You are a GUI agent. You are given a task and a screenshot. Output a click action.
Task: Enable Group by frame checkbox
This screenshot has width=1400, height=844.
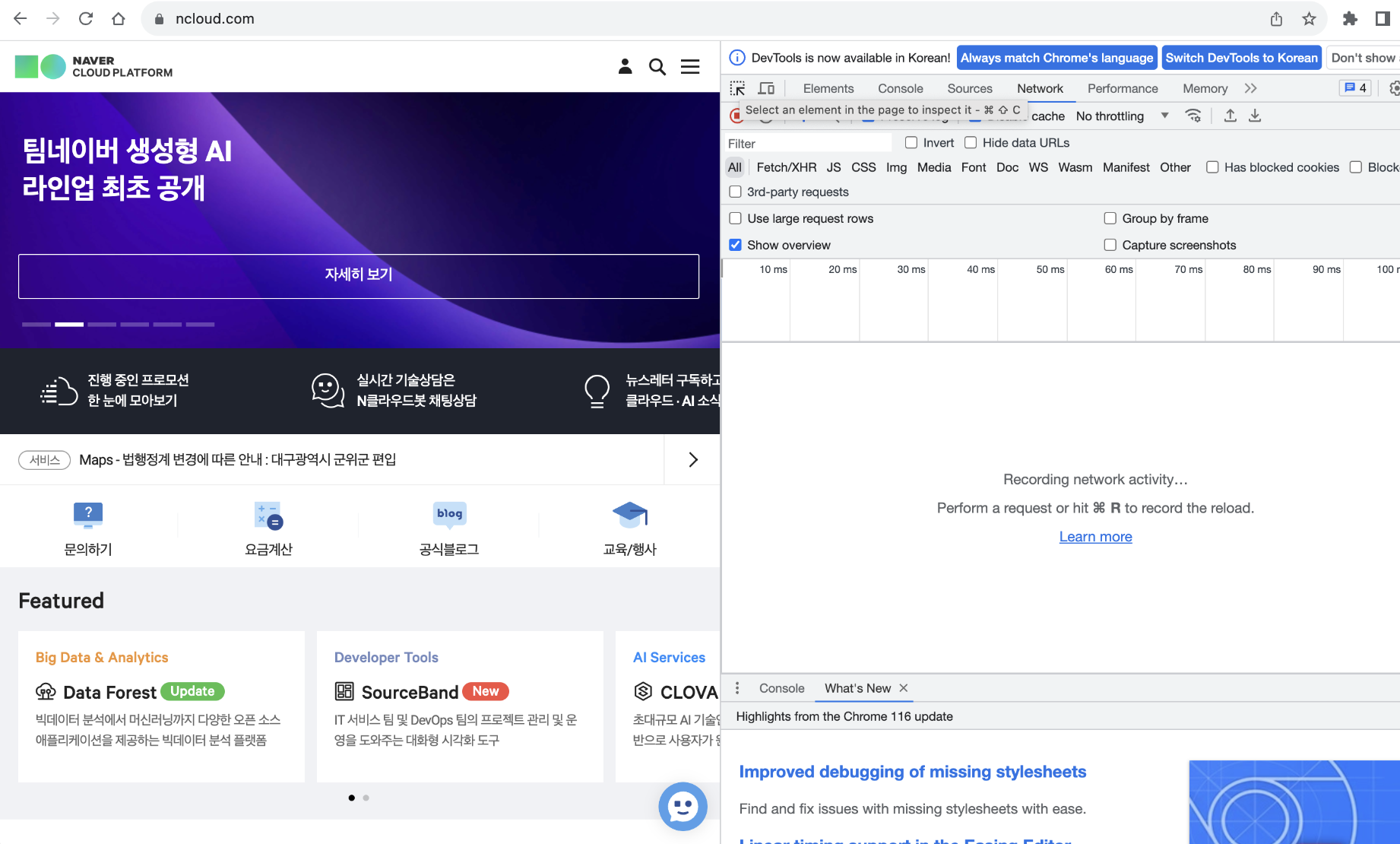click(x=1110, y=218)
